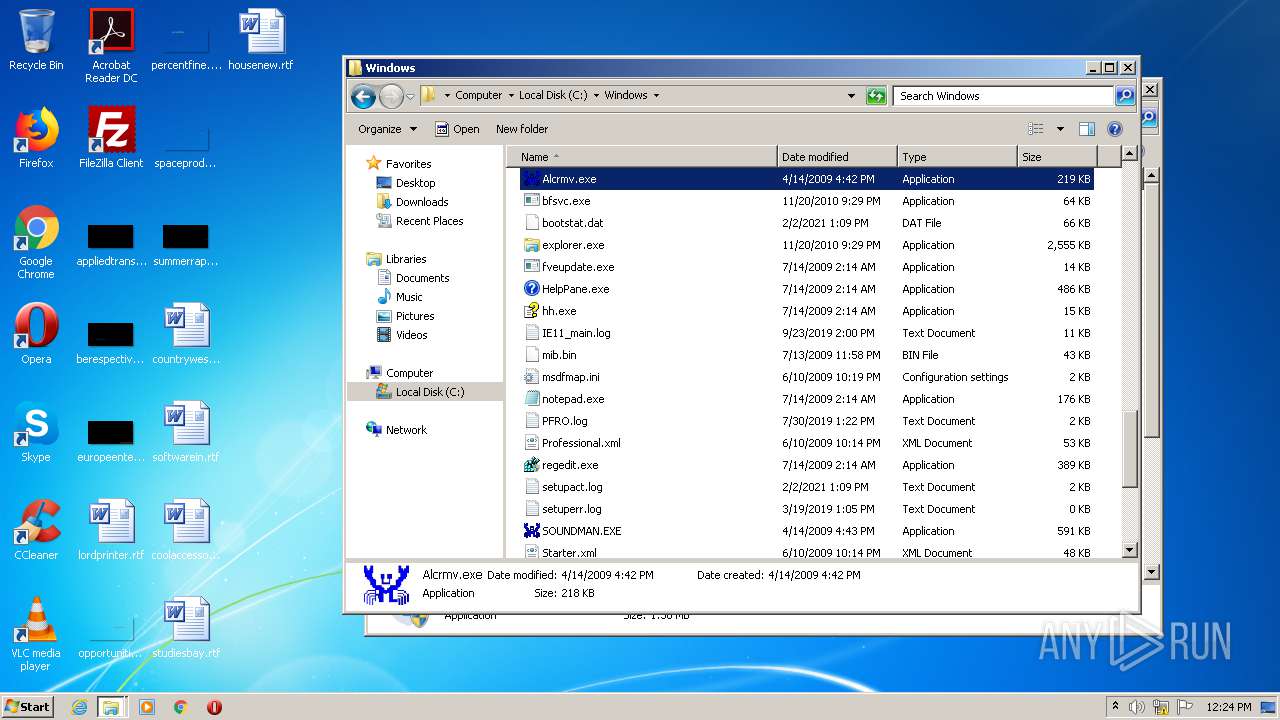This screenshot has width=1280, height=720.
Task: Select bootstat.dat file row
Action: pos(807,223)
